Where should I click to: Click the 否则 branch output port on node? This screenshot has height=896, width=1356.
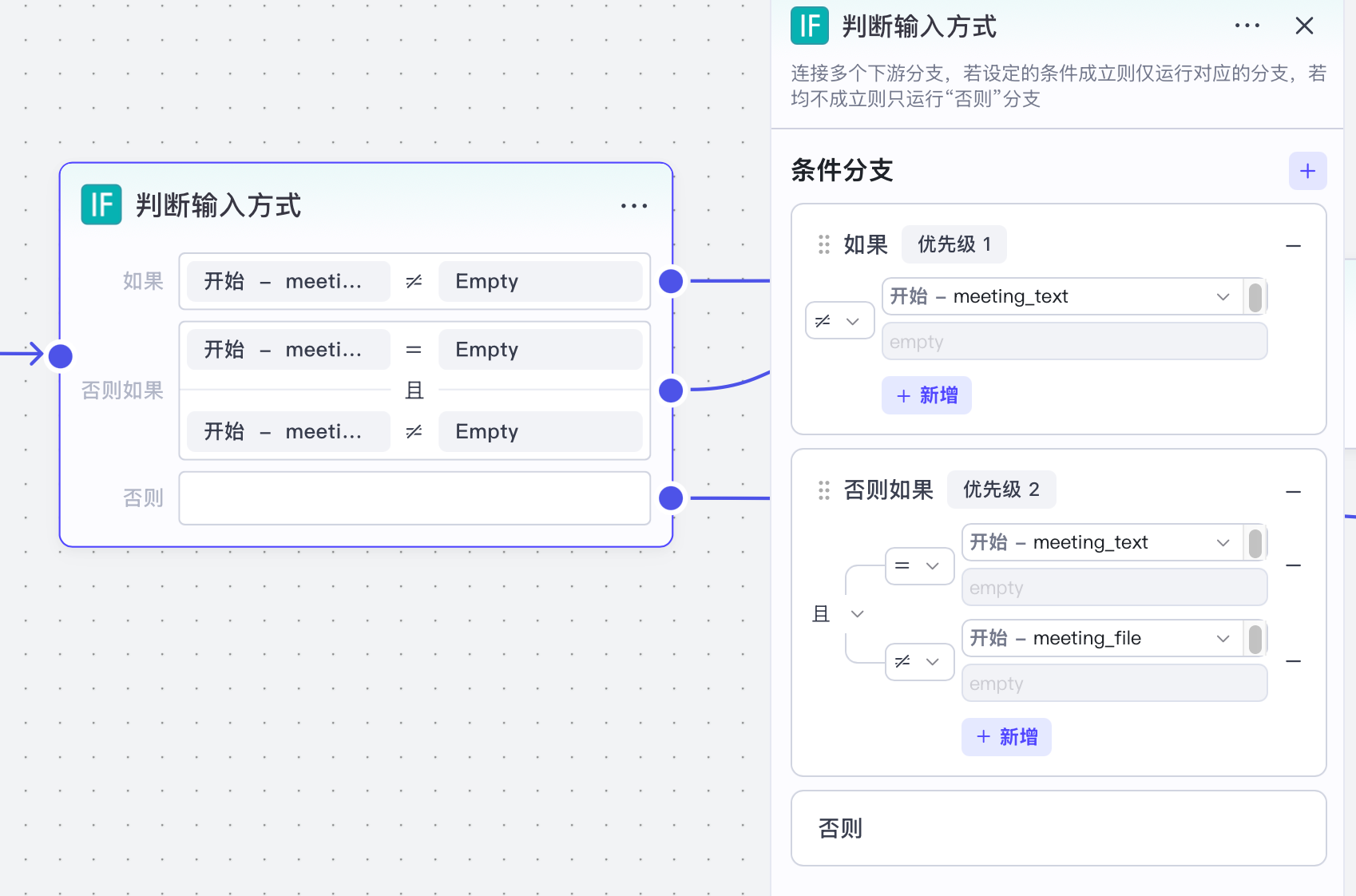pyautogui.click(x=671, y=498)
